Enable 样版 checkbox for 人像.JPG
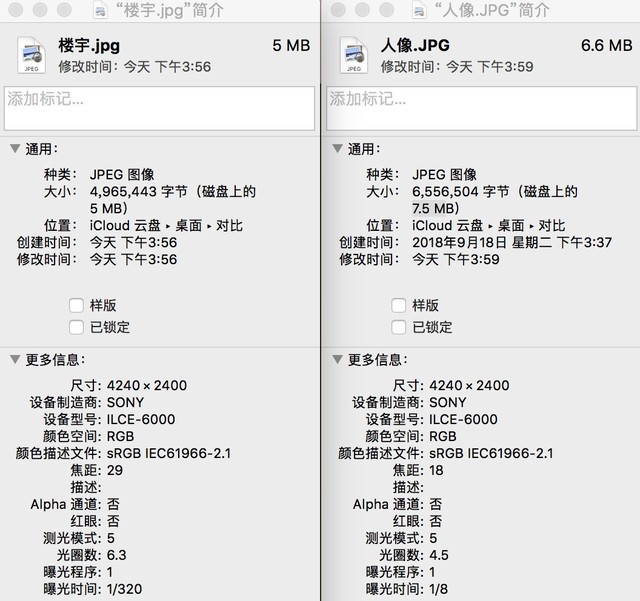 pyautogui.click(x=399, y=305)
